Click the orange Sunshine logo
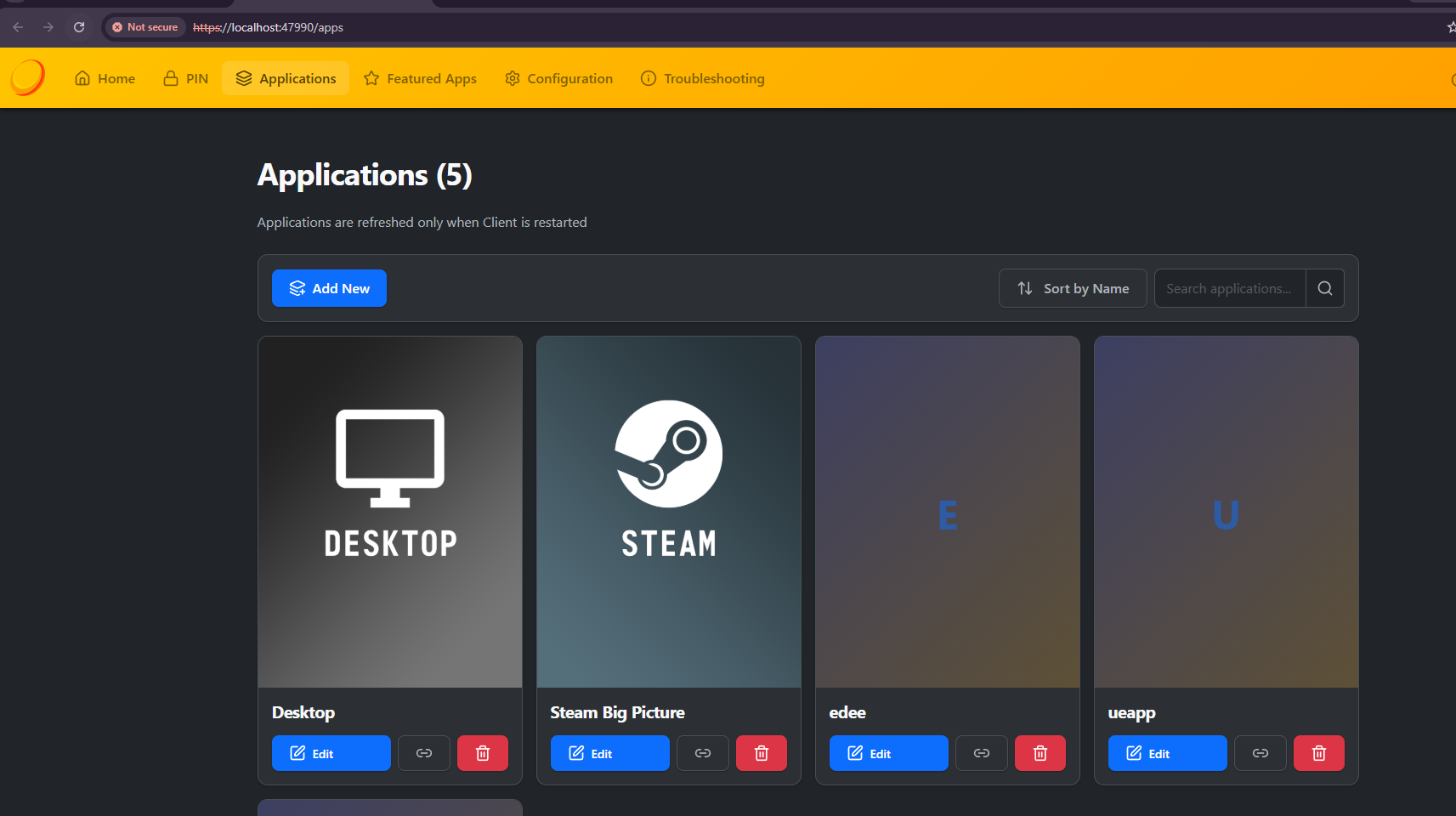The height and width of the screenshot is (816, 1456). 27,77
